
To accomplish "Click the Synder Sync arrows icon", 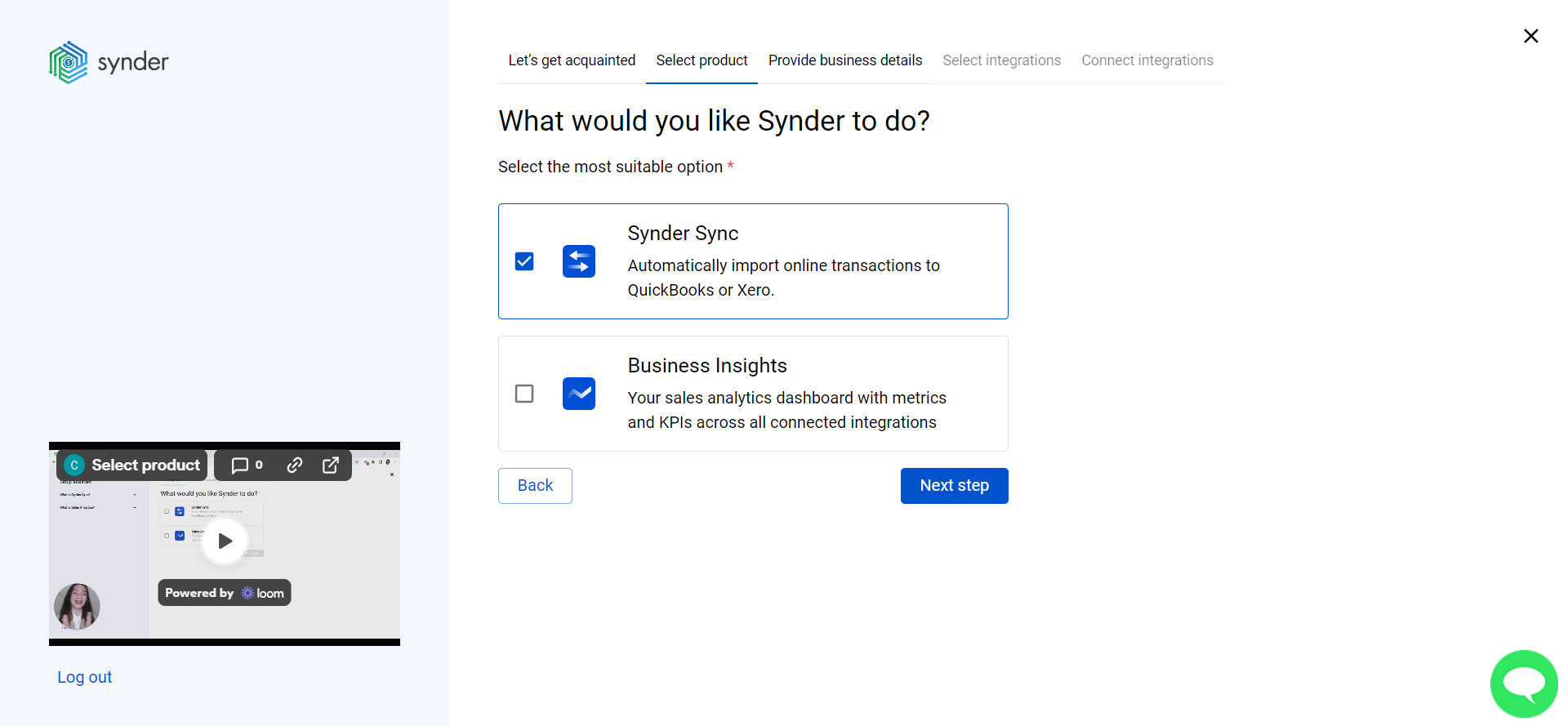I will pyautogui.click(x=578, y=261).
